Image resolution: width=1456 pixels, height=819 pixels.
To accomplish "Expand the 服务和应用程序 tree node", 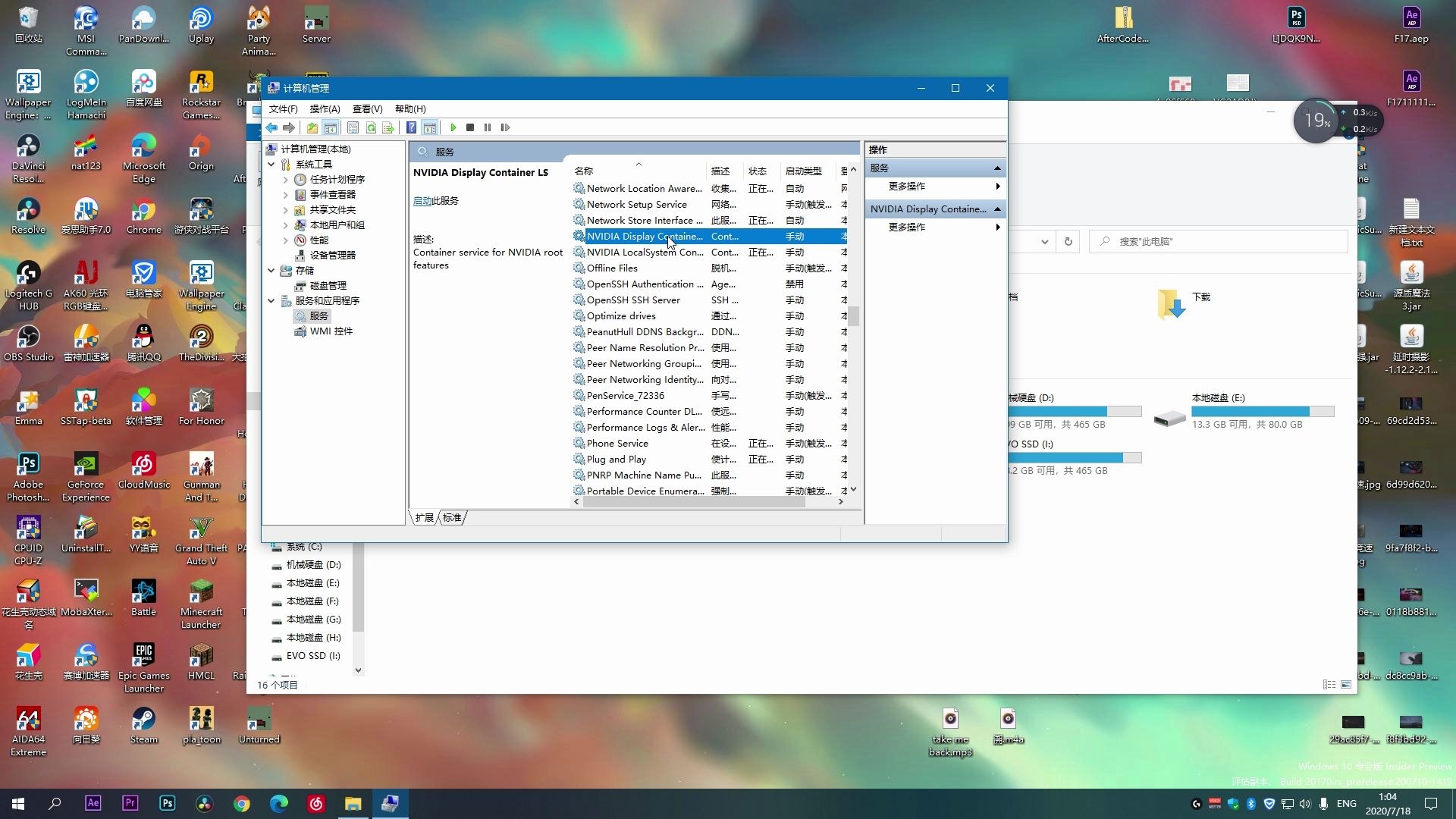I will coord(273,300).
